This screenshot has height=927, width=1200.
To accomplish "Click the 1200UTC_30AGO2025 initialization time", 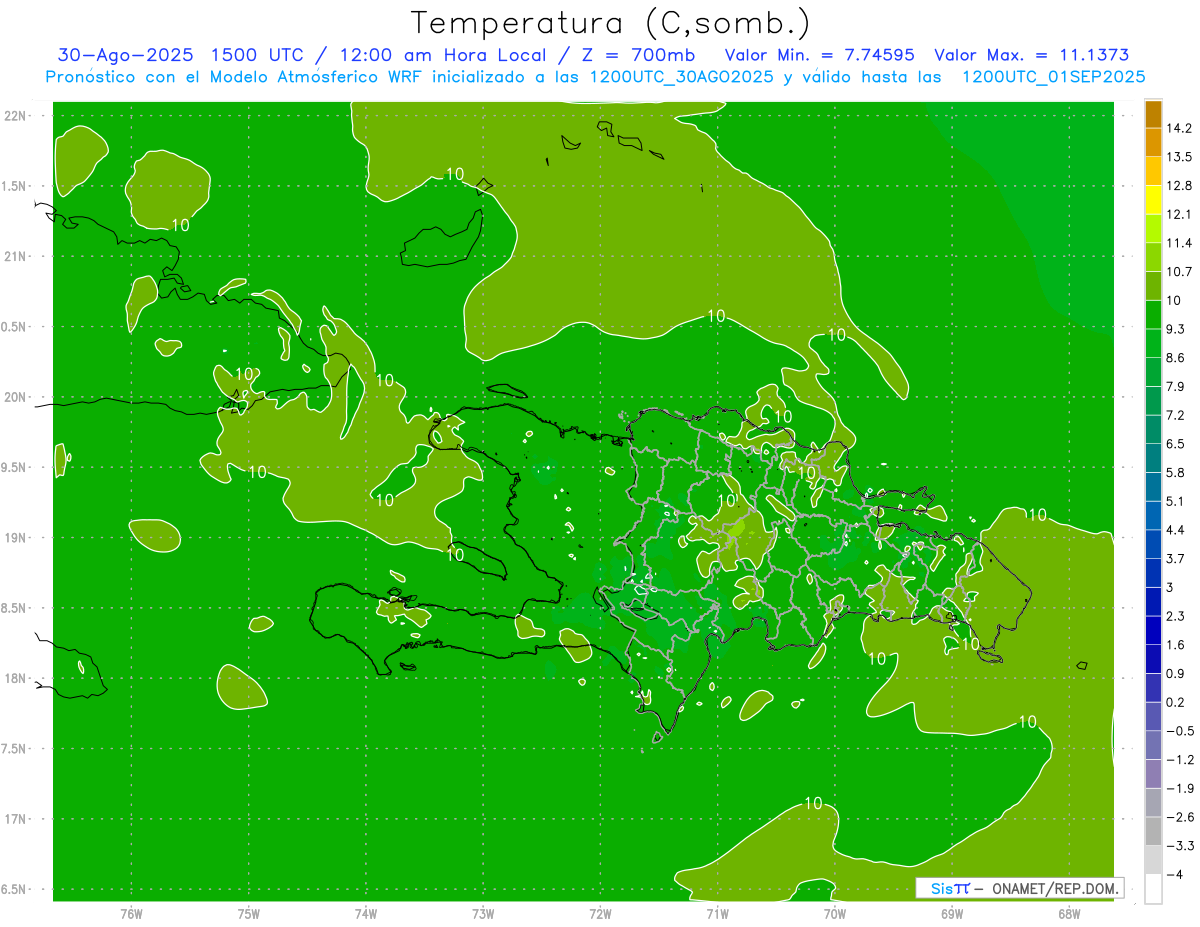I will click(682, 77).
